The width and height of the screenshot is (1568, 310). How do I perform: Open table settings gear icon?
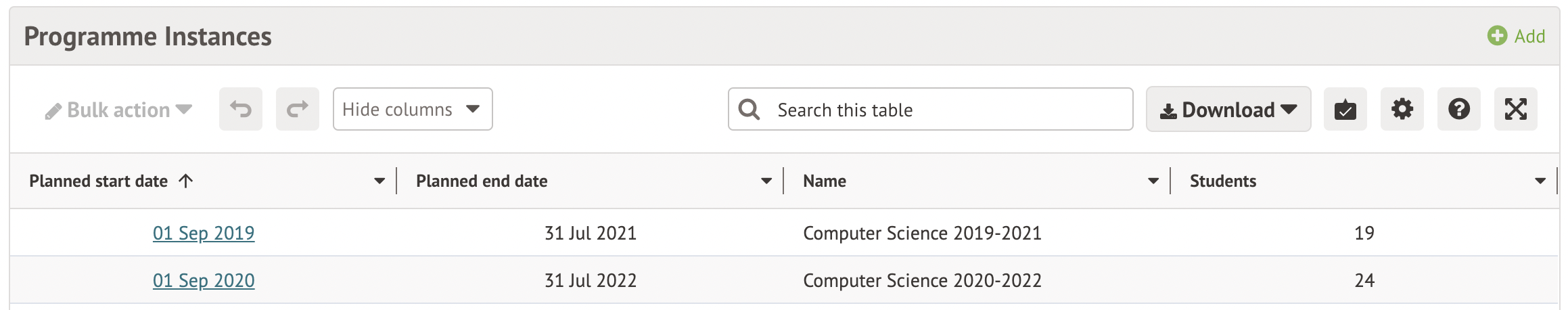[1402, 109]
